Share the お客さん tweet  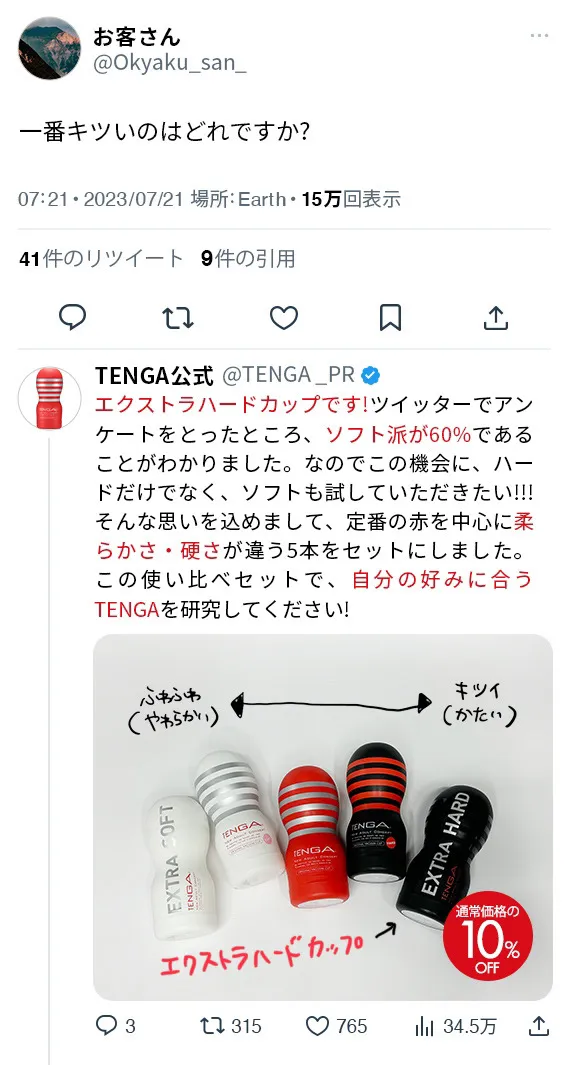[496, 317]
